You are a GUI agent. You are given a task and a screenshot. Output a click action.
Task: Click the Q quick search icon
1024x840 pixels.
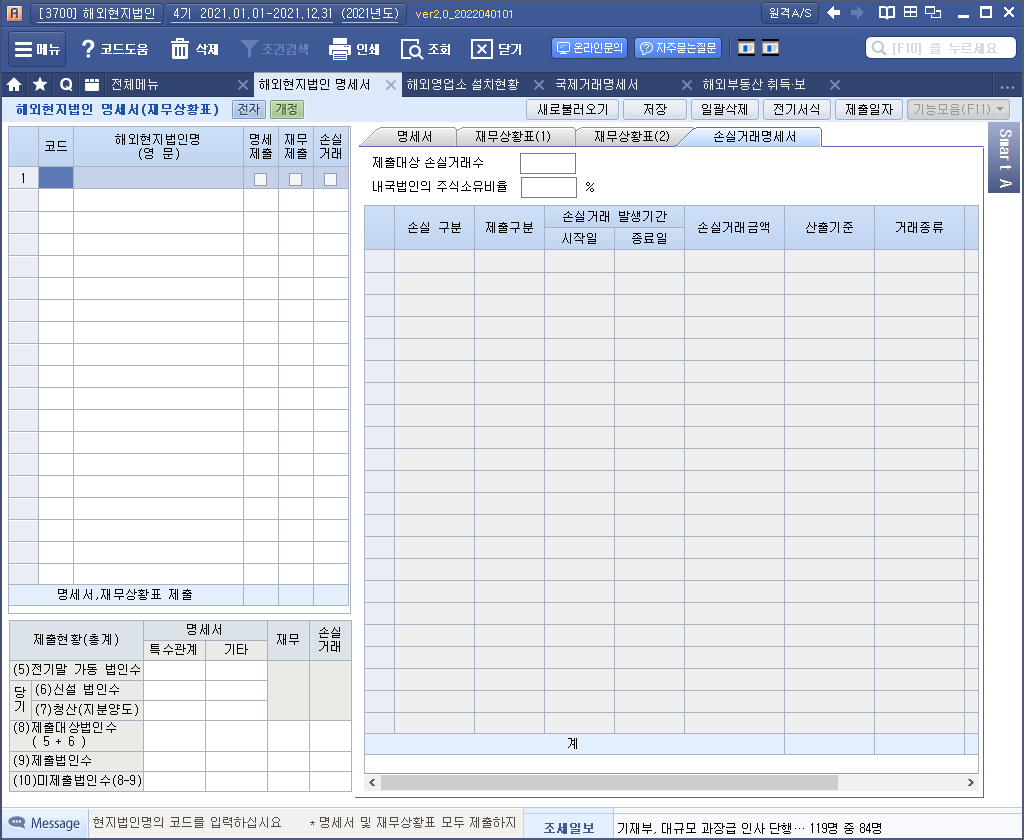tap(66, 84)
